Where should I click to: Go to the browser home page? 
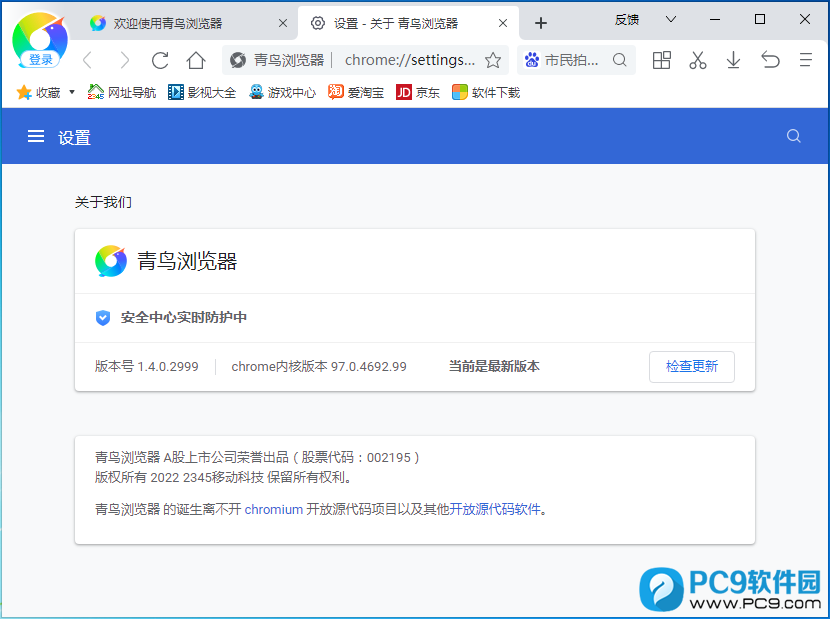tap(196, 60)
